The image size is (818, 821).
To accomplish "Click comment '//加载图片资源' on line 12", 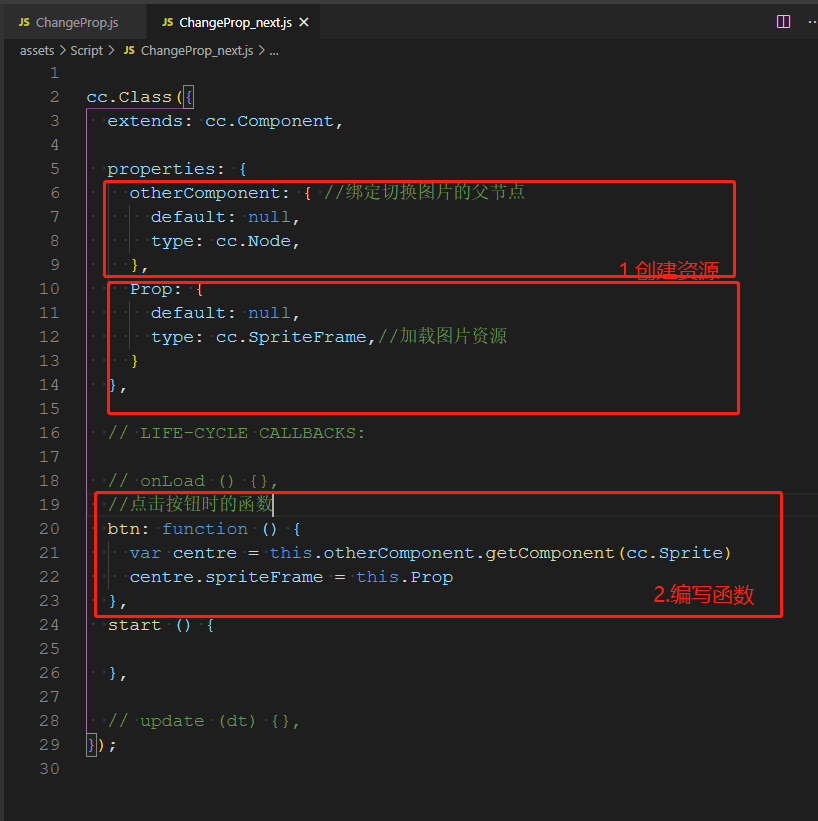I will (443, 336).
